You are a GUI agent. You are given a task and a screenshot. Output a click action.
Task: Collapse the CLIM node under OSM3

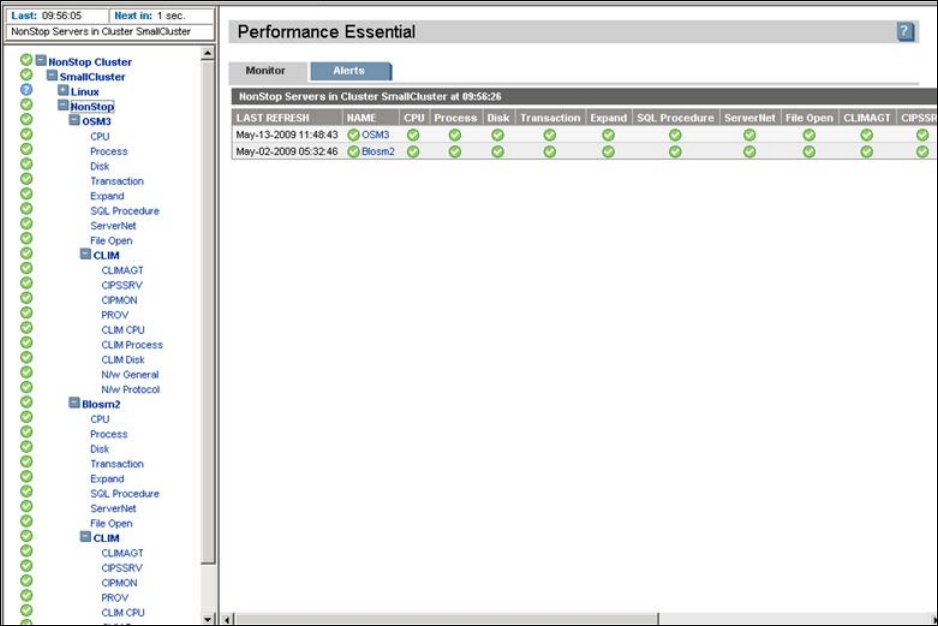point(86,254)
